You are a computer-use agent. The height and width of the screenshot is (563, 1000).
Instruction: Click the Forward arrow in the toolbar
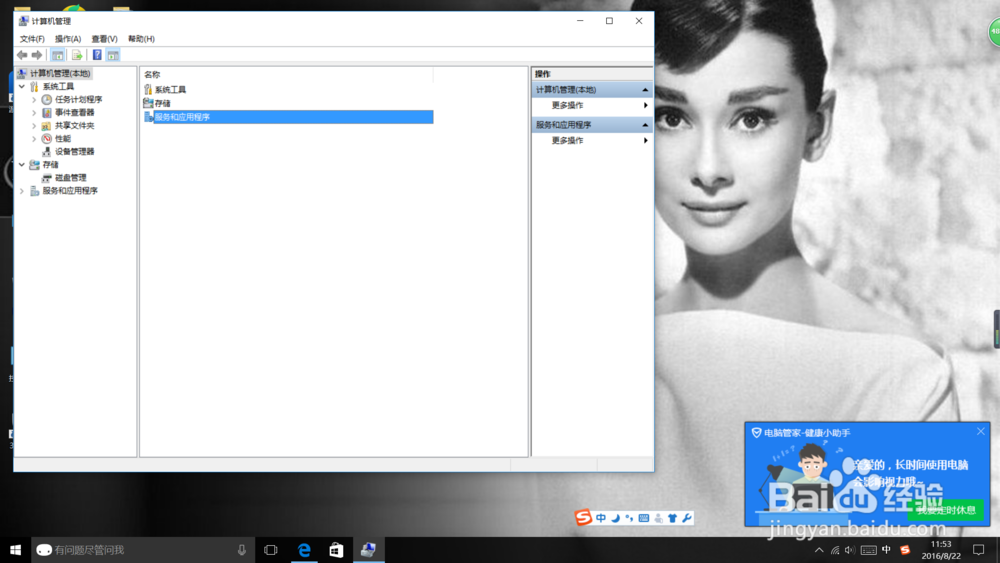click(37, 55)
